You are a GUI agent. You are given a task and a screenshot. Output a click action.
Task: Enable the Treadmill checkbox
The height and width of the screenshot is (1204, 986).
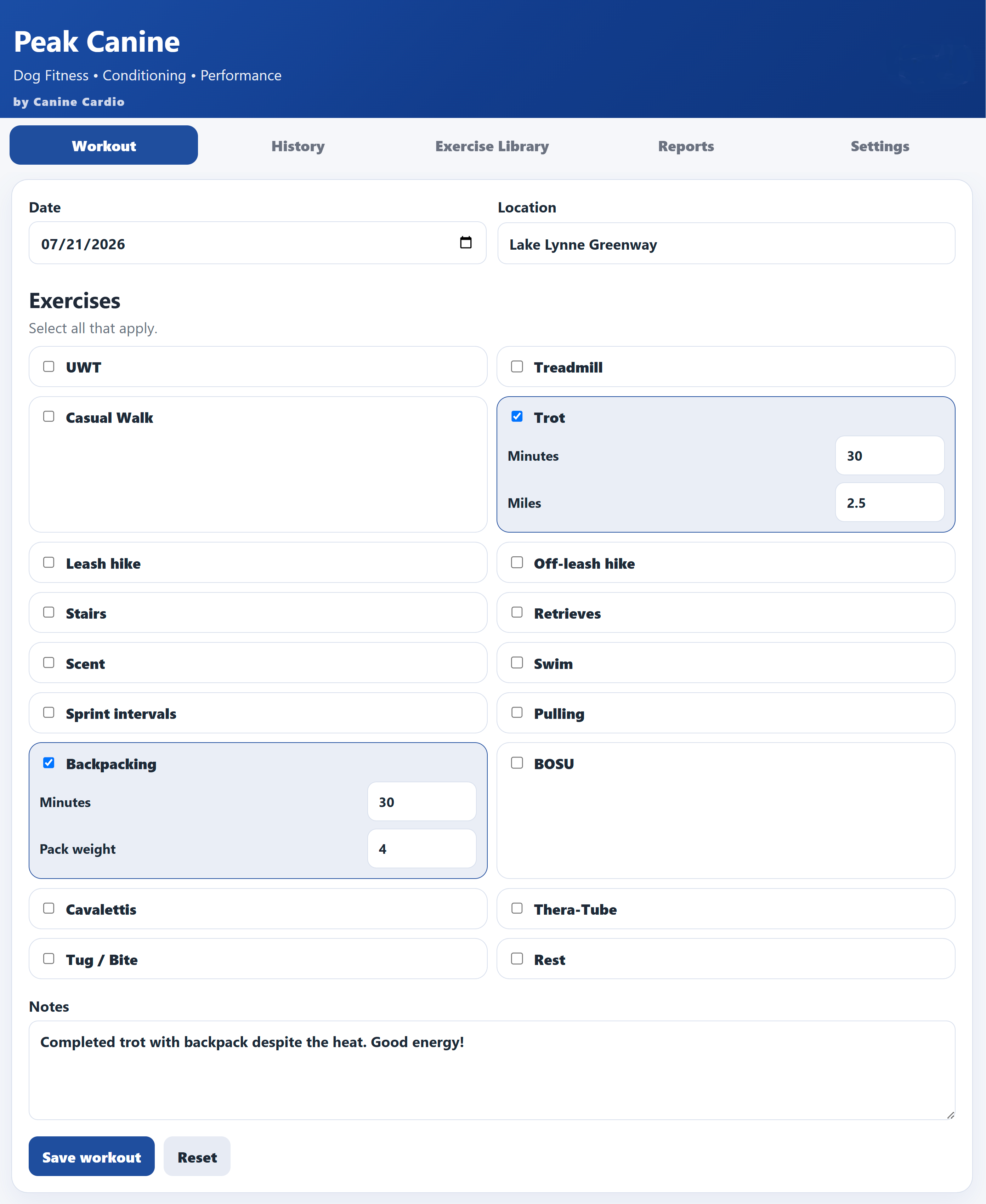[x=517, y=366]
